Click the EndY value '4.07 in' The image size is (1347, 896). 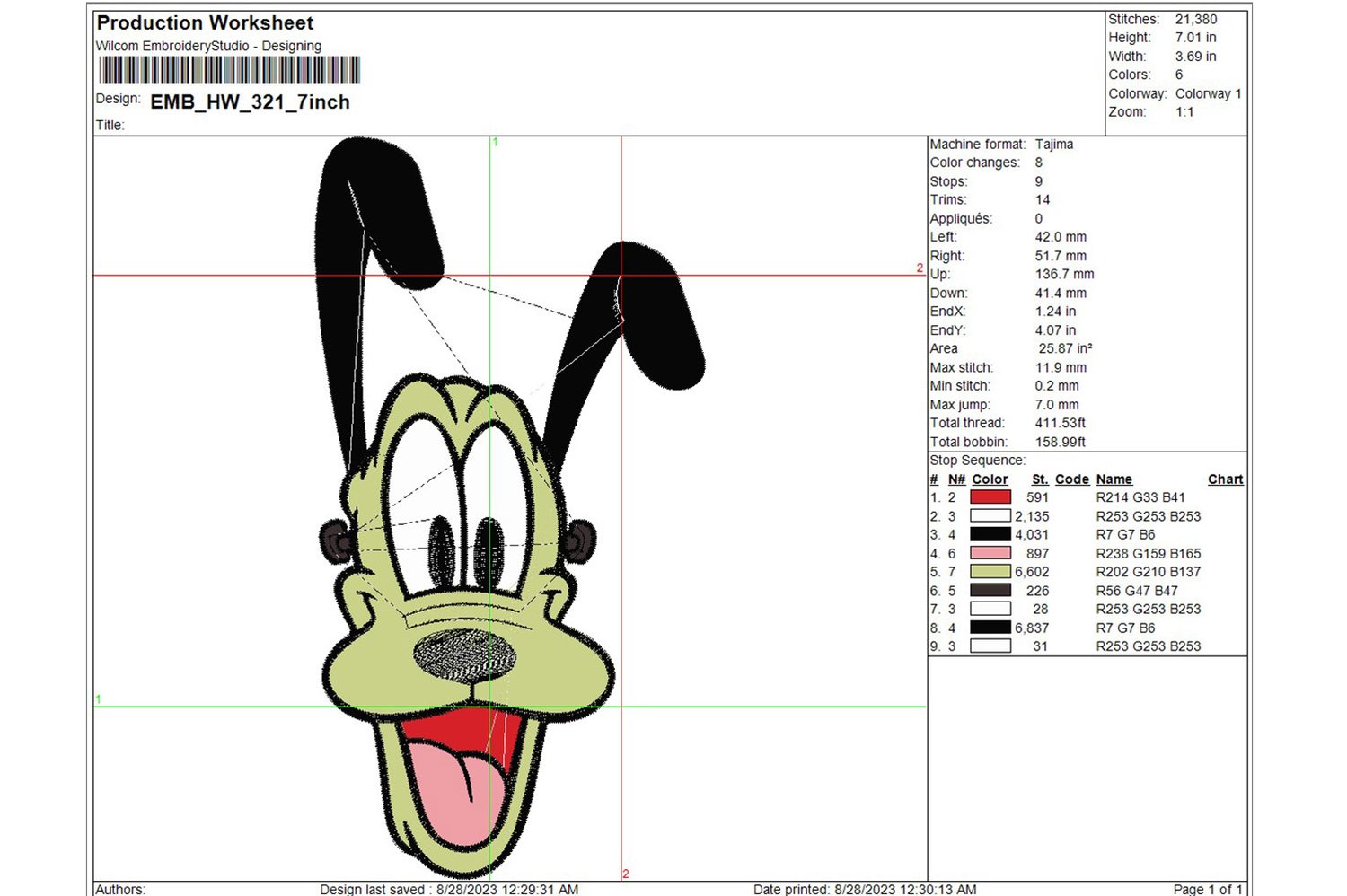point(1055,330)
